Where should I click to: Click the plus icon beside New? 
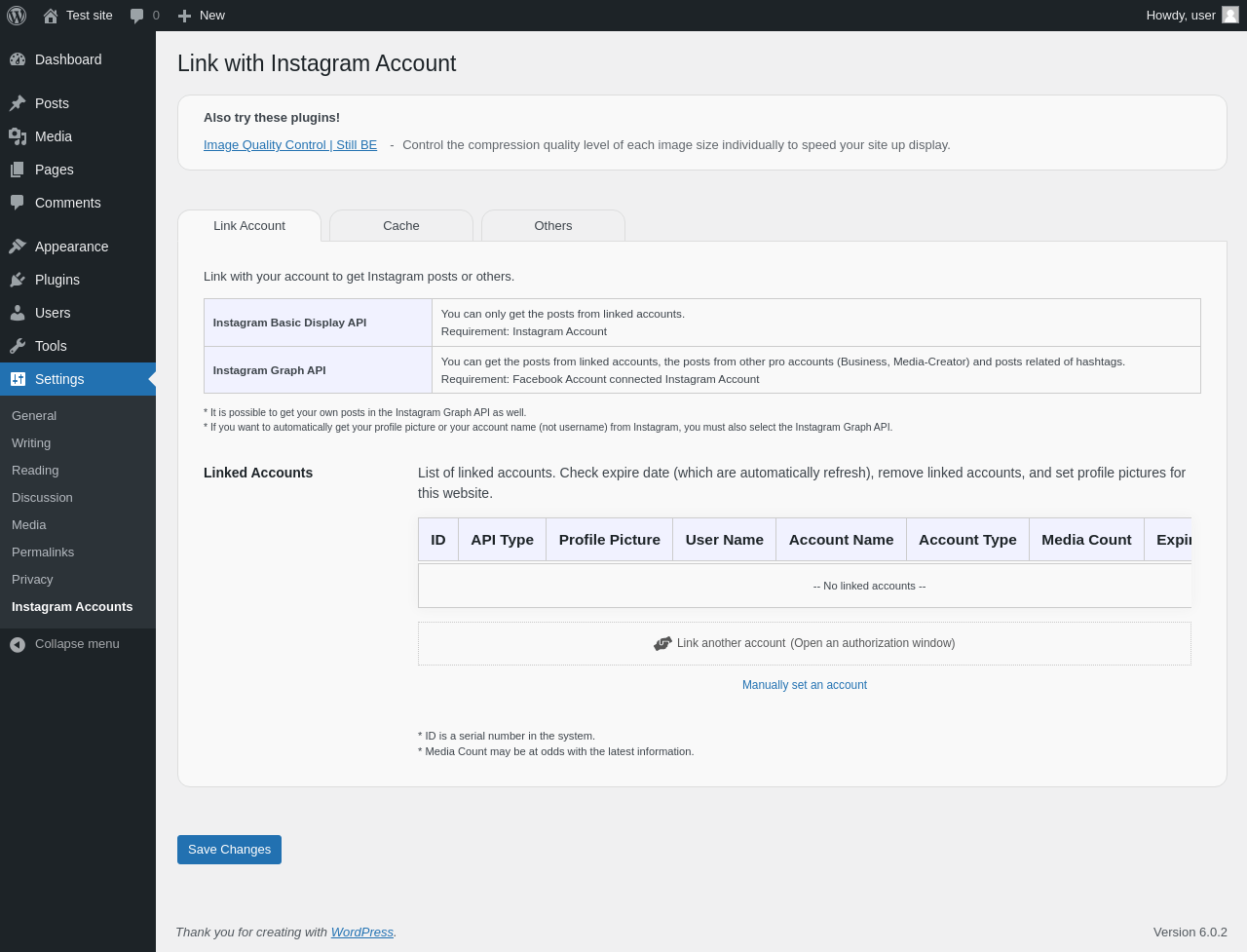(184, 16)
